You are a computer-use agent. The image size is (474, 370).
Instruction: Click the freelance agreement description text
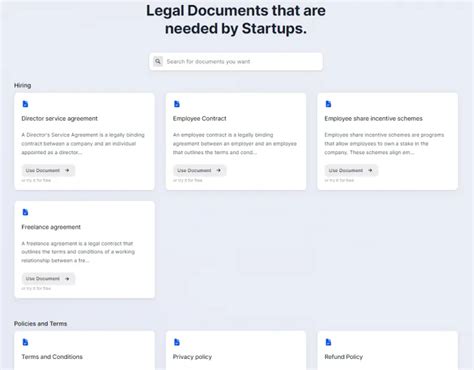pos(78,252)
